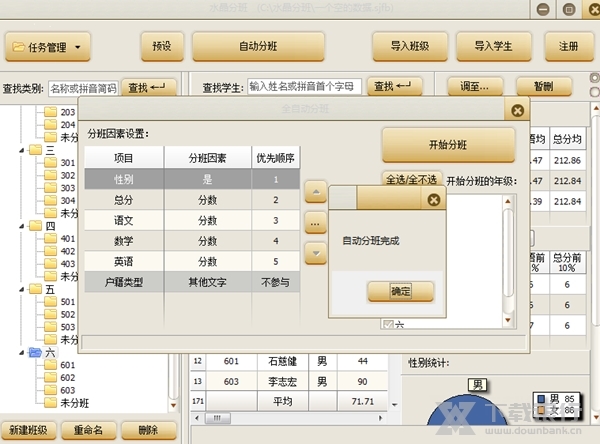Click the 开始分班 button
Image resolution: width=600 pixels, height=444 pixels.
[448, 145]
